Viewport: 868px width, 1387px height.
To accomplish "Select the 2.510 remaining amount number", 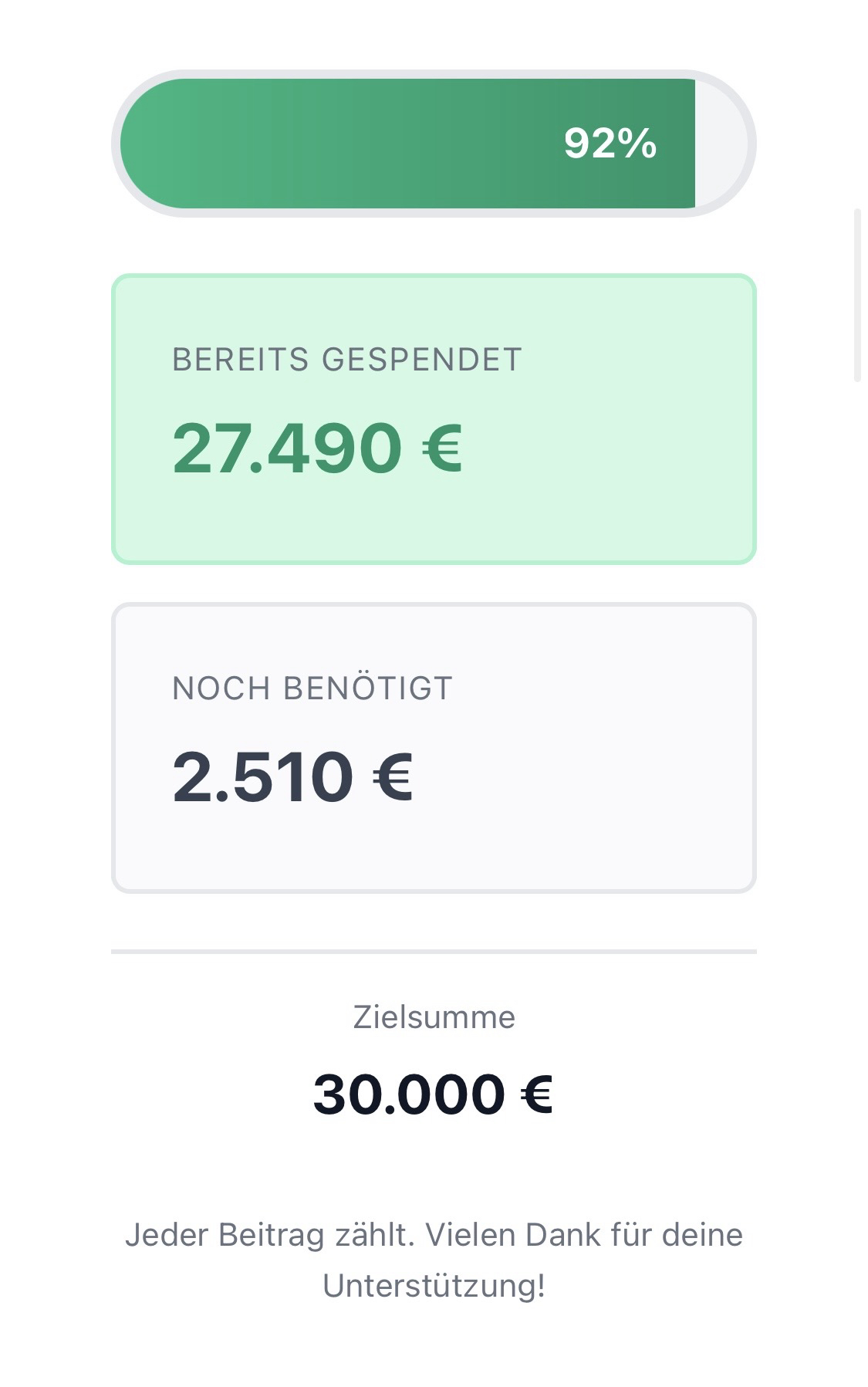I will click(262, 776).
